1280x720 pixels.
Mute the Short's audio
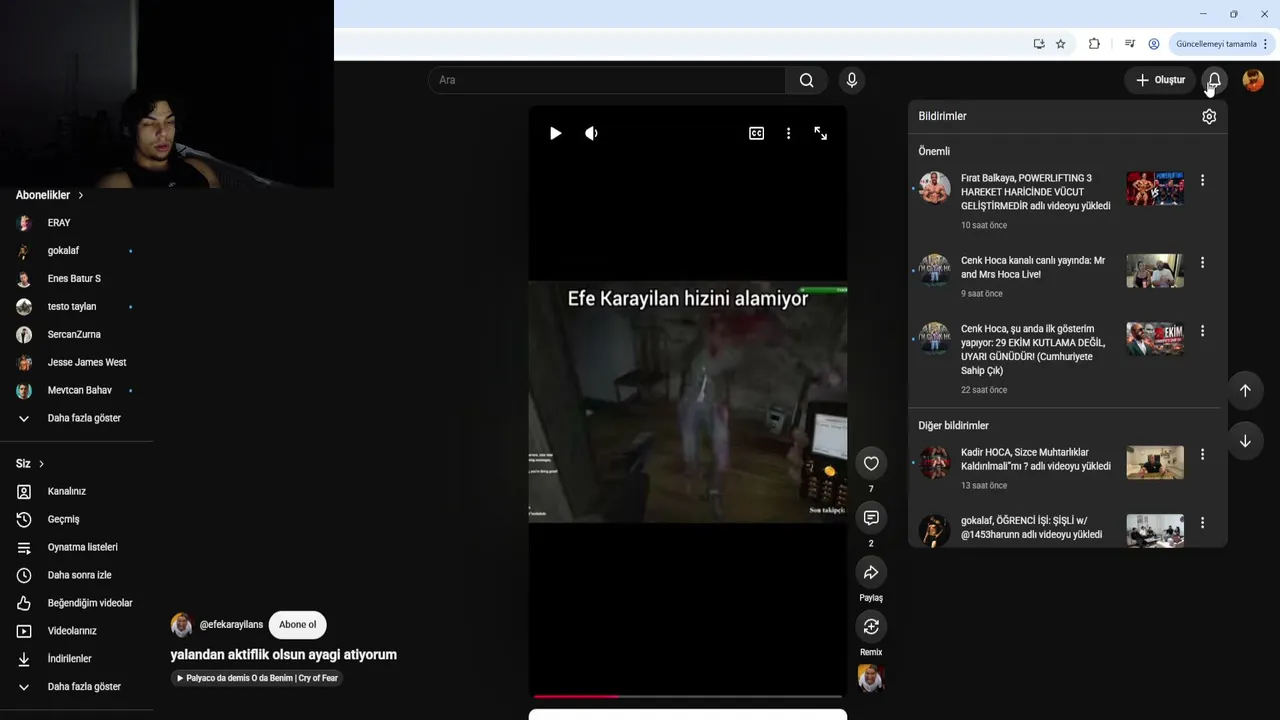(591, 133)
